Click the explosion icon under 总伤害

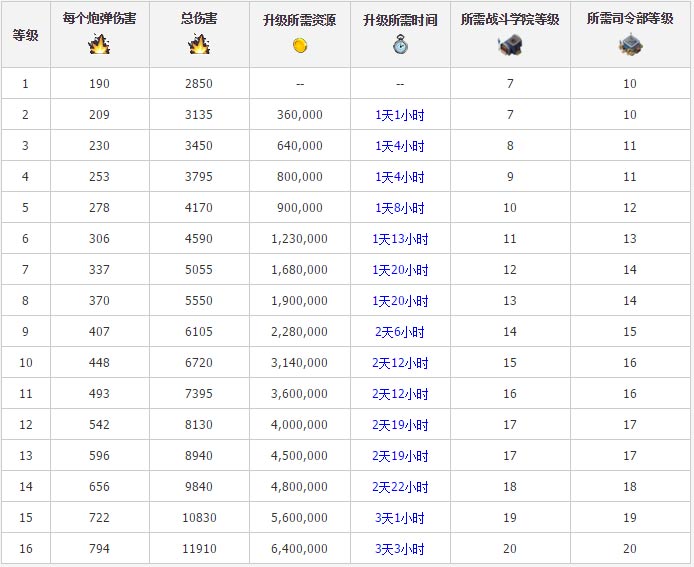coord(199,44)
